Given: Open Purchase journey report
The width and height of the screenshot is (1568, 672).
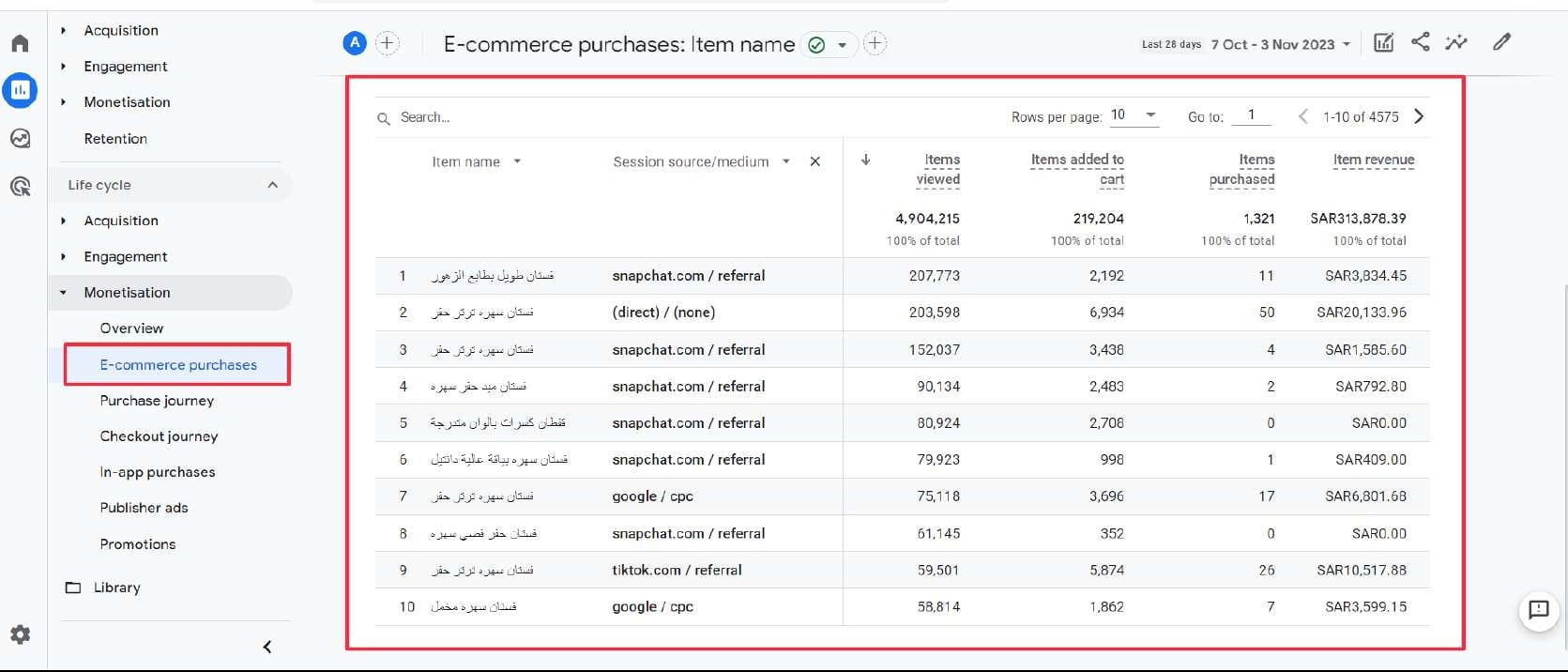Looking at the screenshot, I should coord(157,401).
